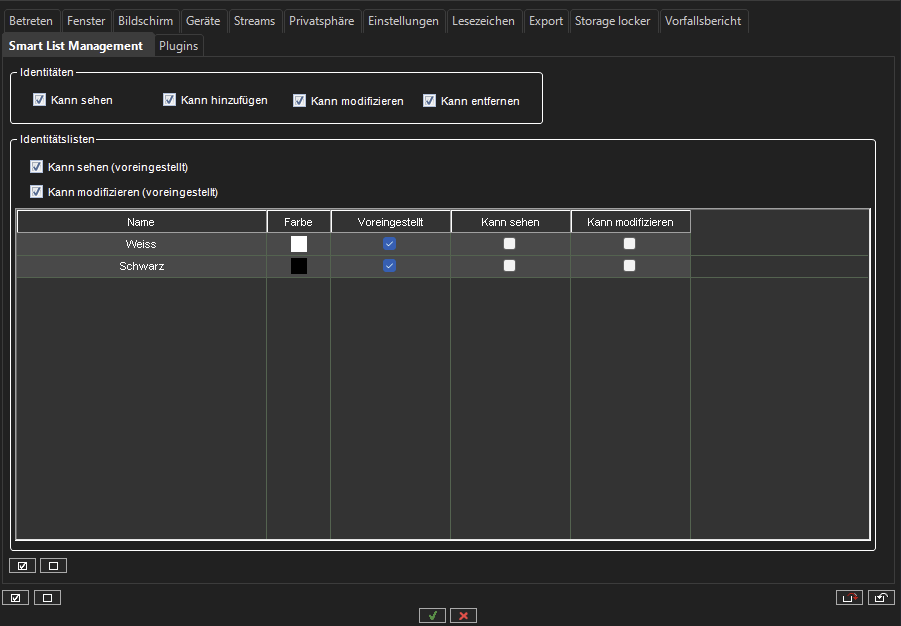The width and height of the screenshot is (901, 626).
Task: Click the uncheck-all icon in the bottom row left of the green checkmark
Action: click(47, 598)
